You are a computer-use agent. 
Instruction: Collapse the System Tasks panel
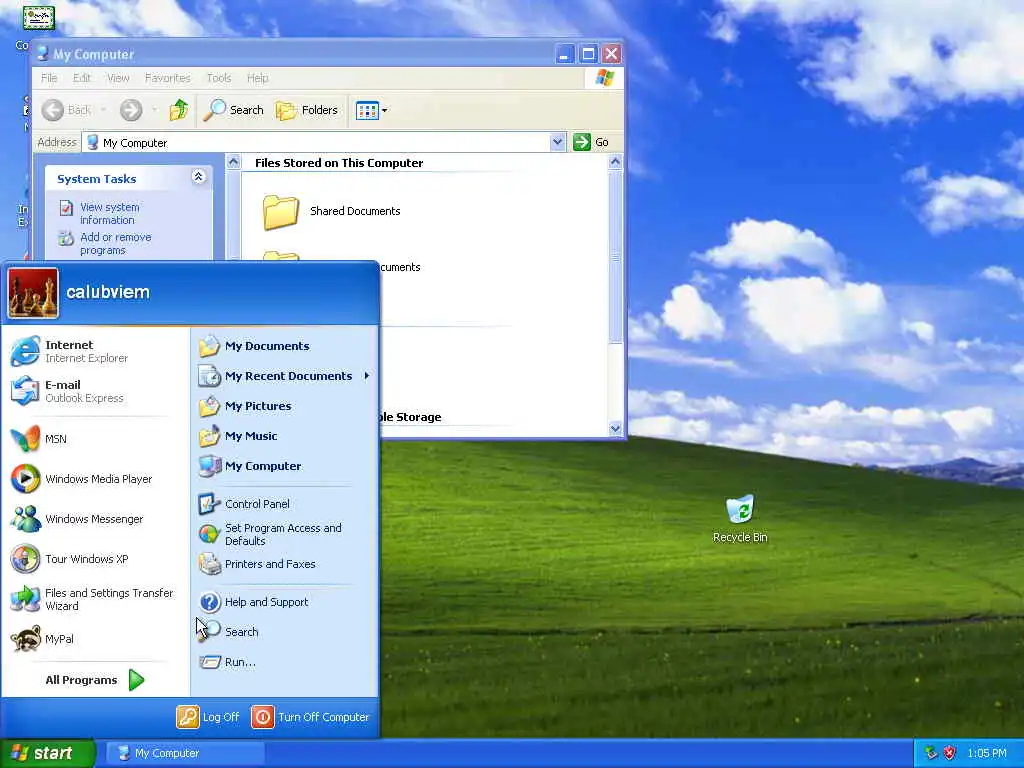[199, 177]
